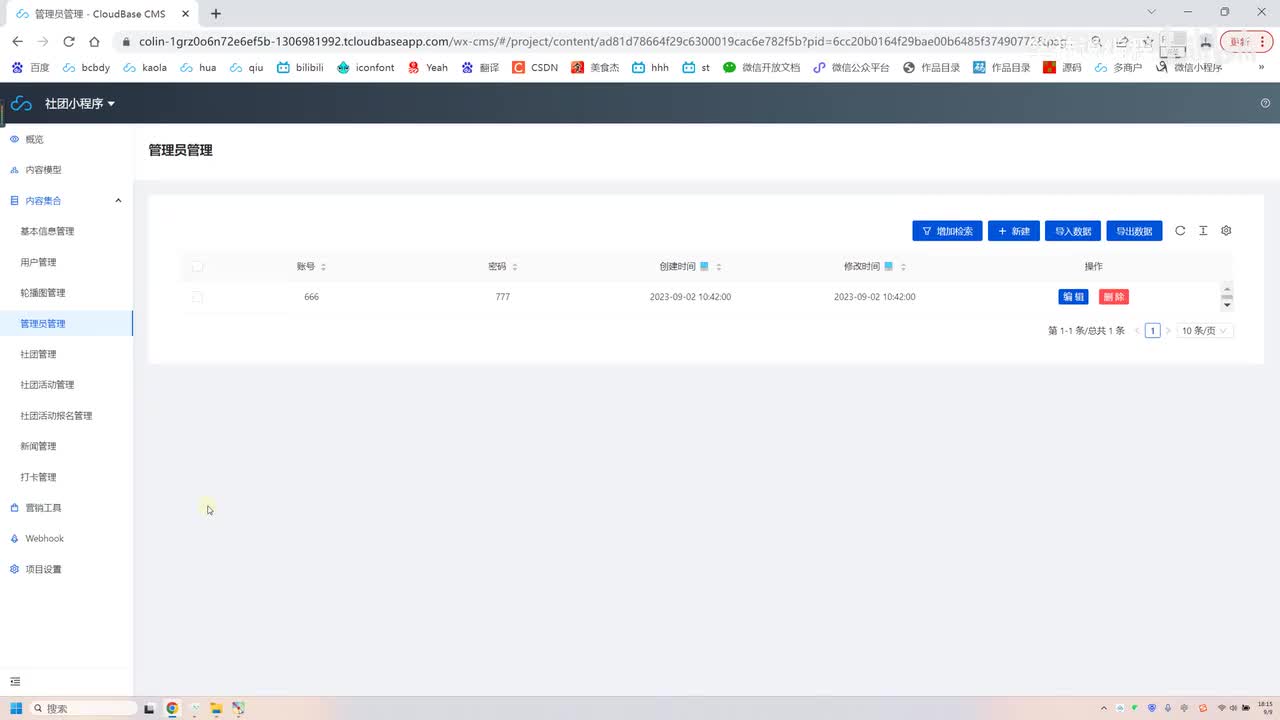Click the CloudBase cloud logo beside 社团小程序
The width and height of the screenshot is (1280, 720).
[x=22, y=104]
